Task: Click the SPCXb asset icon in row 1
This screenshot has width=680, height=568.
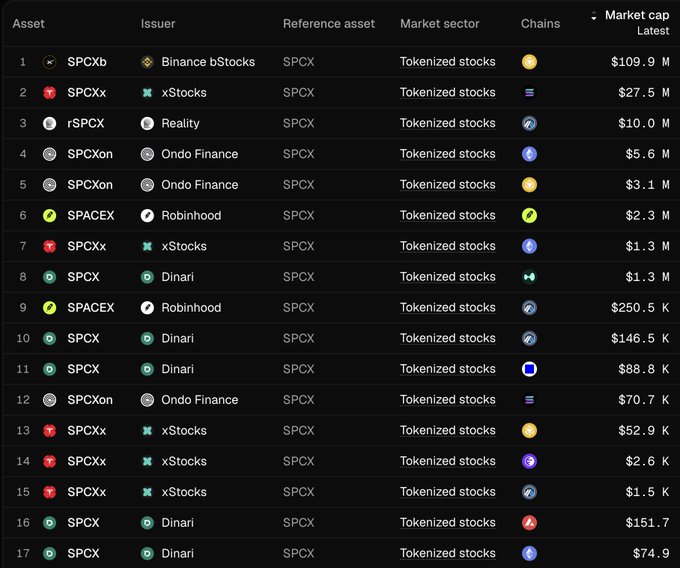Action: (x=49, y=62)
